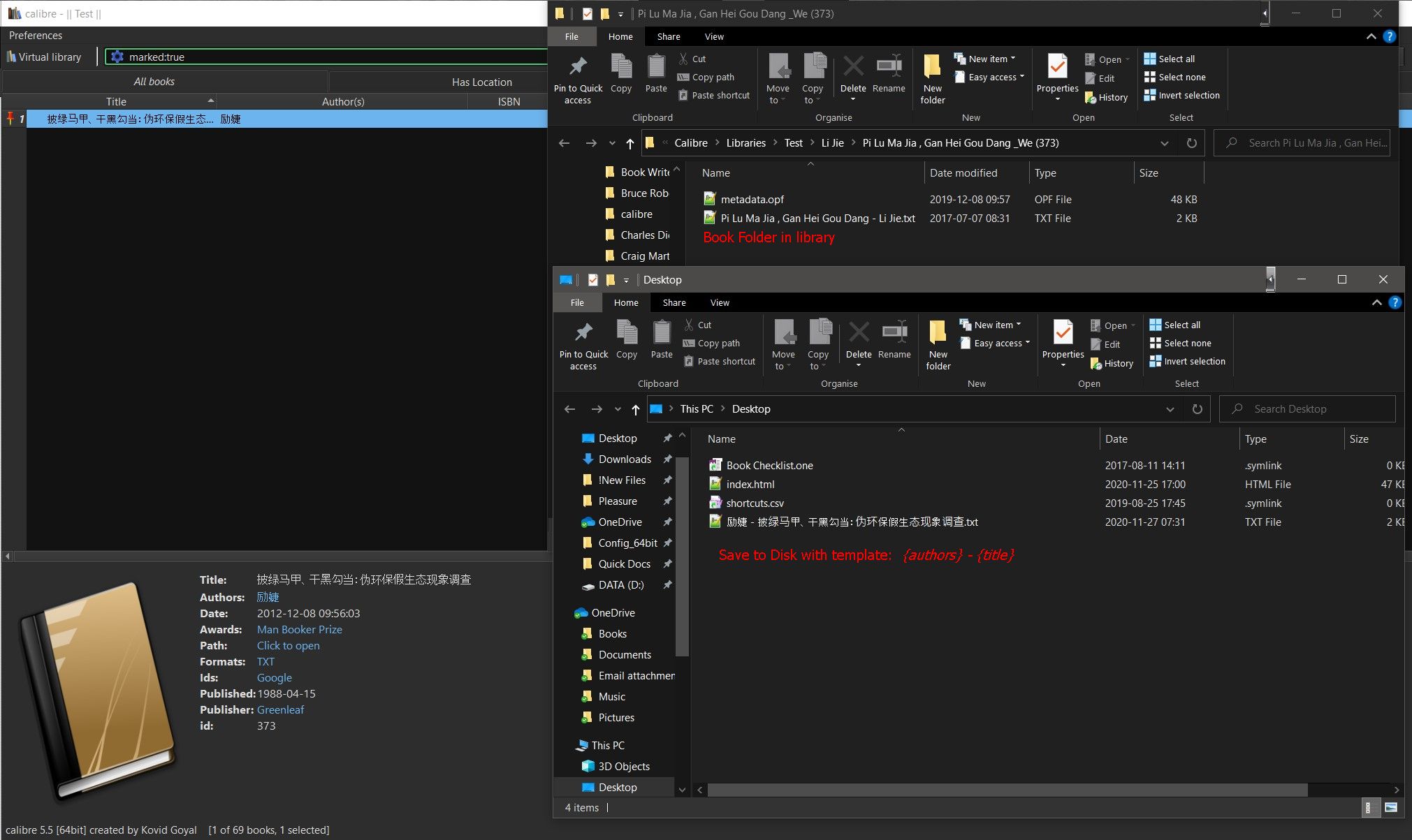This screenshot has height=840, width=1412.
Task: Click the horizontal scrollbar in the Desktop file list
Action: tap(1006, 790)
